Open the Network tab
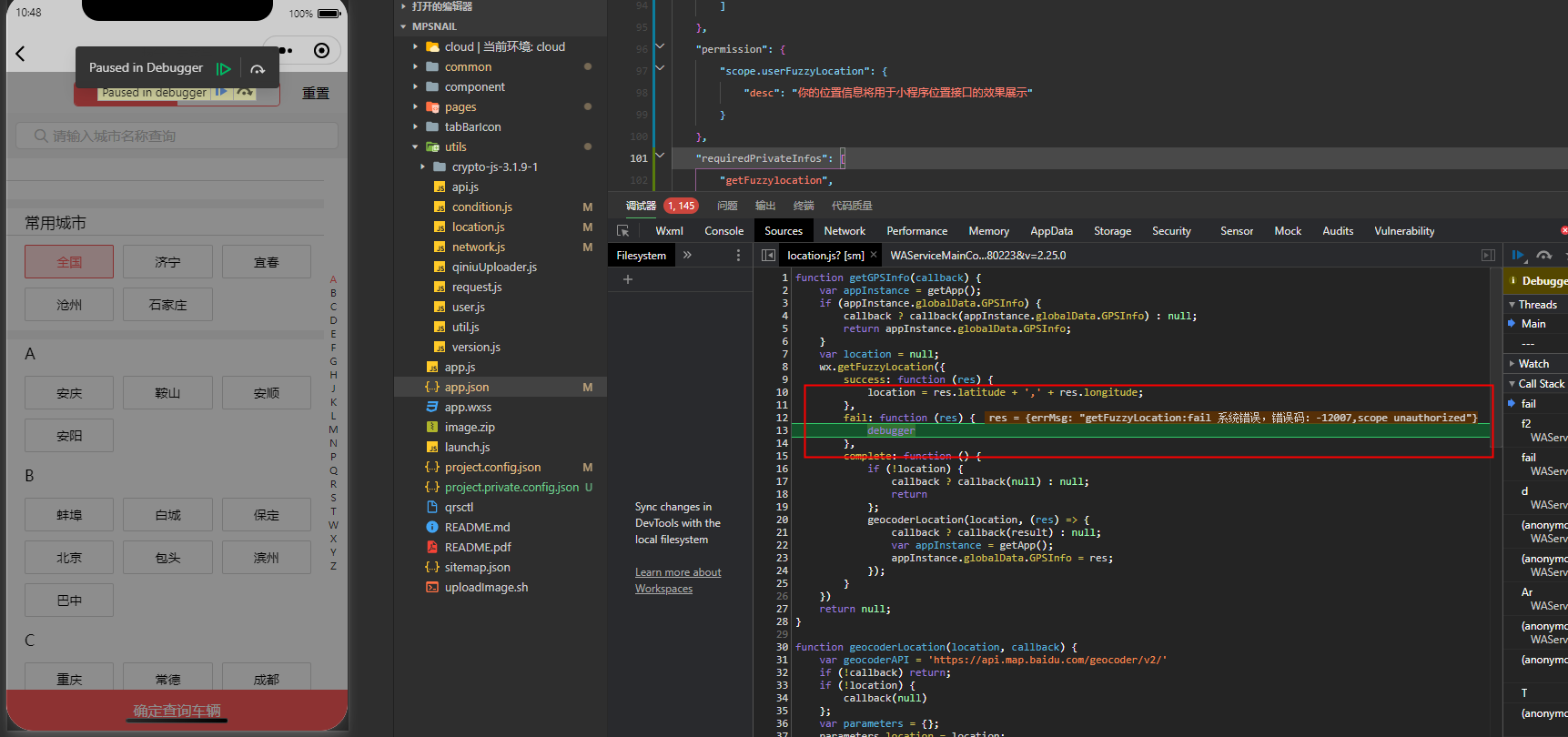The height and width of the screenshot is (737, 1568). (x=845, y=231)
